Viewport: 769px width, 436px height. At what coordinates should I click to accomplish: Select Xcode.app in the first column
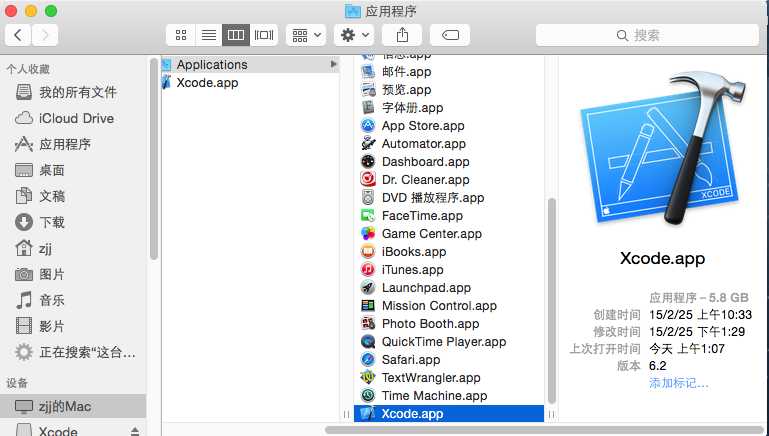pos(250,82)
